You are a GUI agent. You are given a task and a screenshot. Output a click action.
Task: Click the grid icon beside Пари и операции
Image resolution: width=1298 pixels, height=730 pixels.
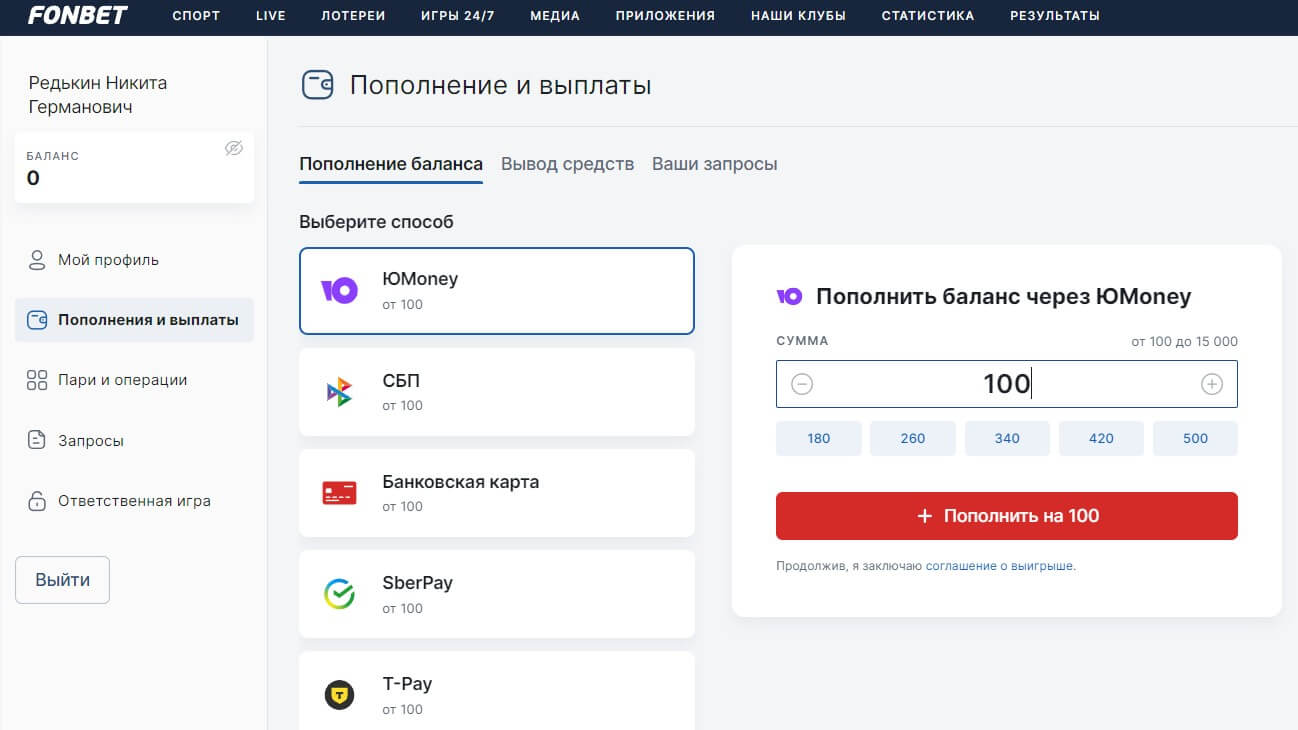(37, 380)
